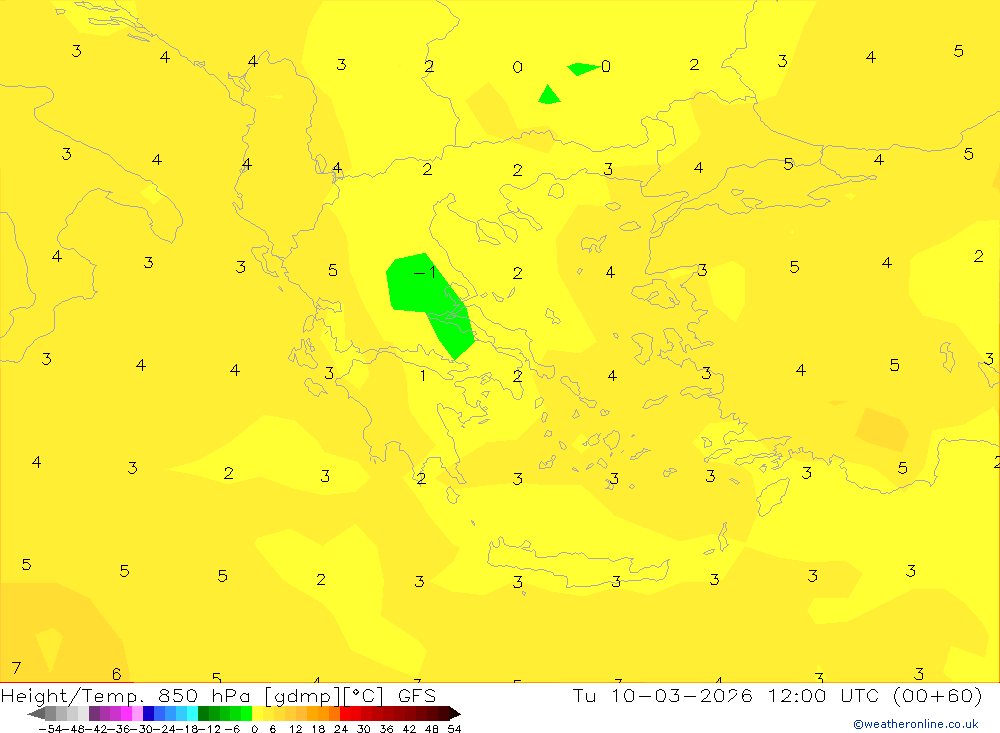Image resolution: width=1000 pixels, height=733 pixels.
Task: Click the '-54' legend scale label
Action: point(50,729)
